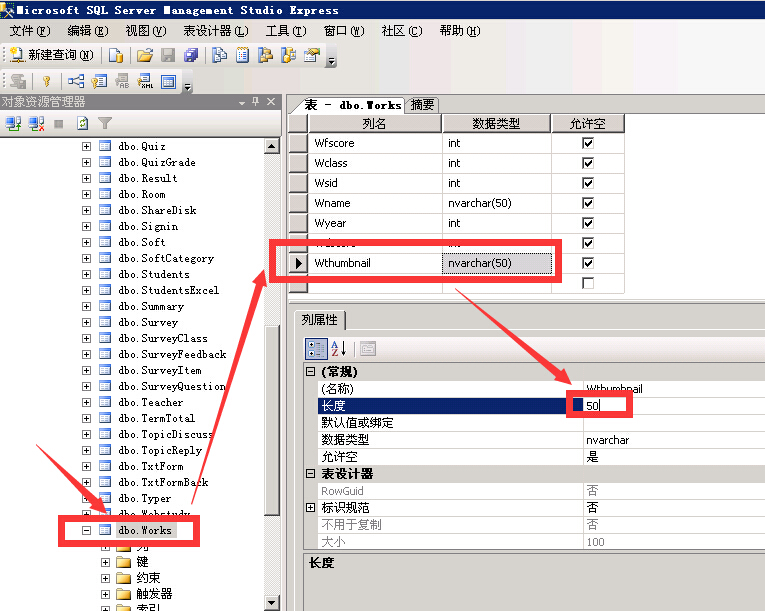Open the 文件(F) menu
Image resolution: width=765 pixels, height=611 pixels.
pos(30,31)
